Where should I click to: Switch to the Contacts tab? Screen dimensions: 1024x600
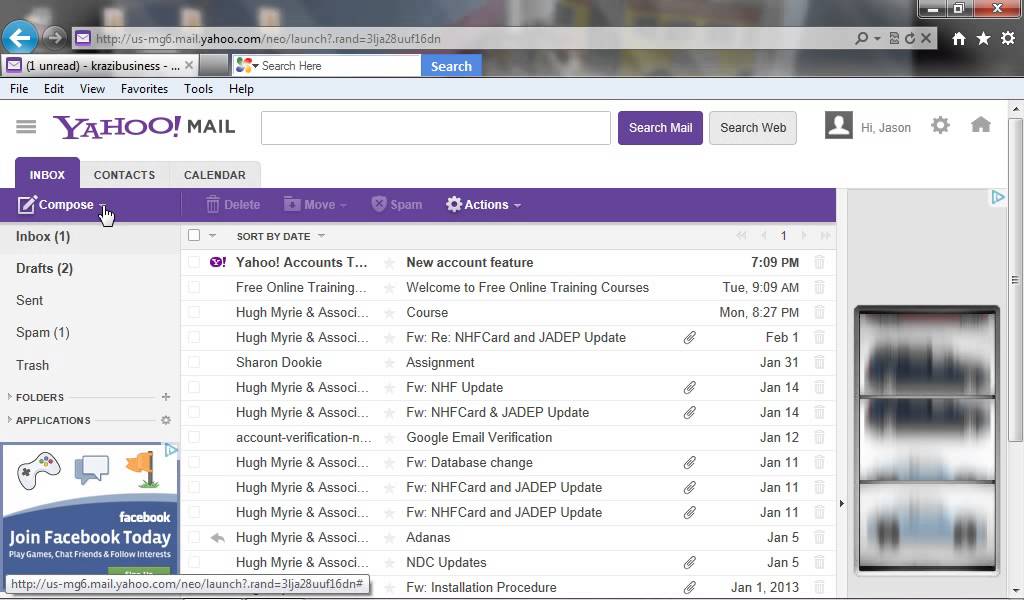(124, 175)
